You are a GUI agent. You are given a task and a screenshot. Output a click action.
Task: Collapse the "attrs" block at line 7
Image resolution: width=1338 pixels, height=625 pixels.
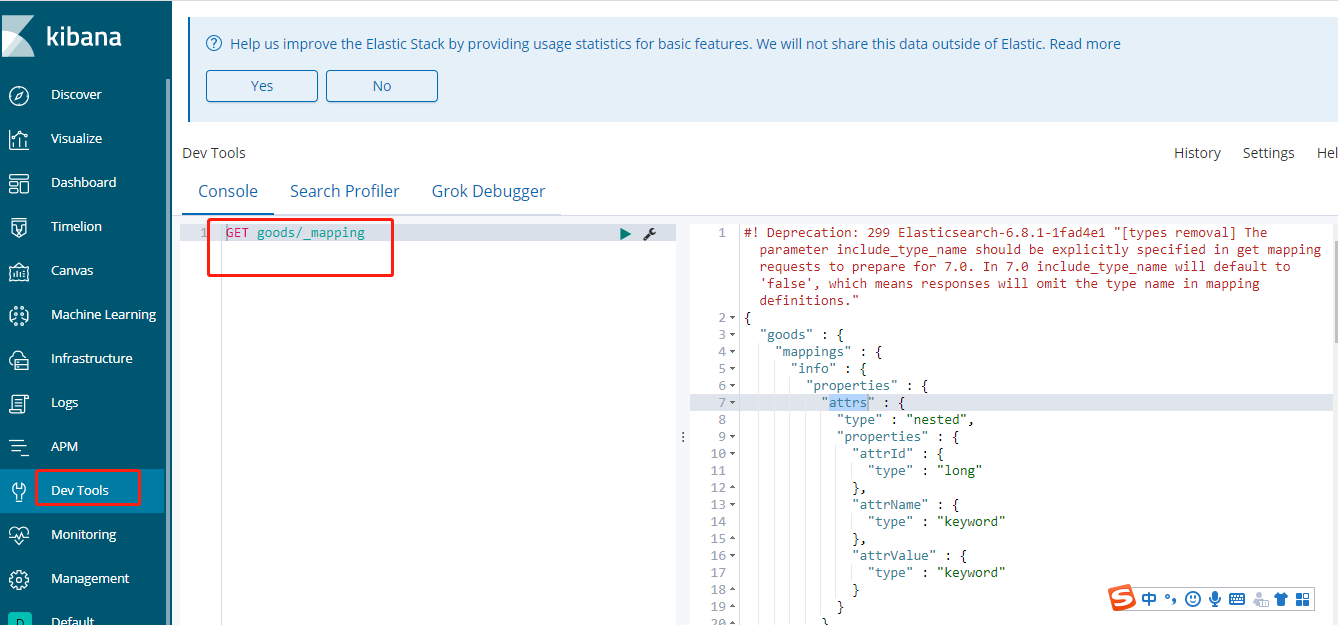click(x=733, y=403)
